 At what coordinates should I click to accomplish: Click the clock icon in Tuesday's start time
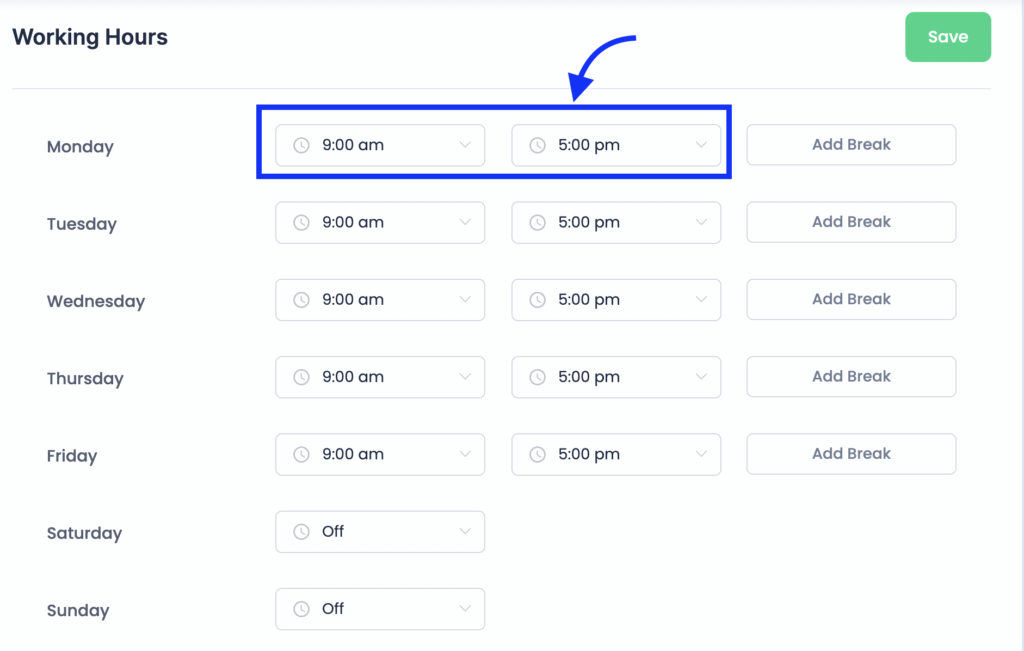pyautogui.click(x=301, y=222)
